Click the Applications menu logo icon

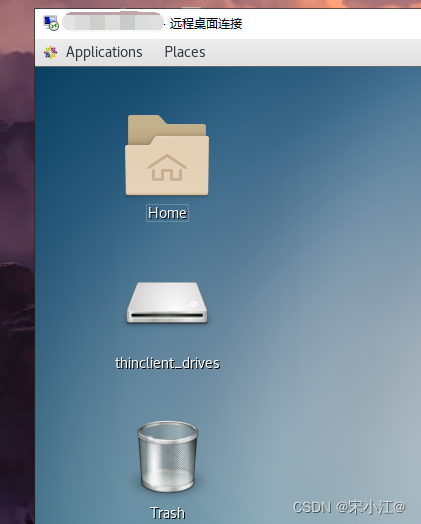click(50, 52)
